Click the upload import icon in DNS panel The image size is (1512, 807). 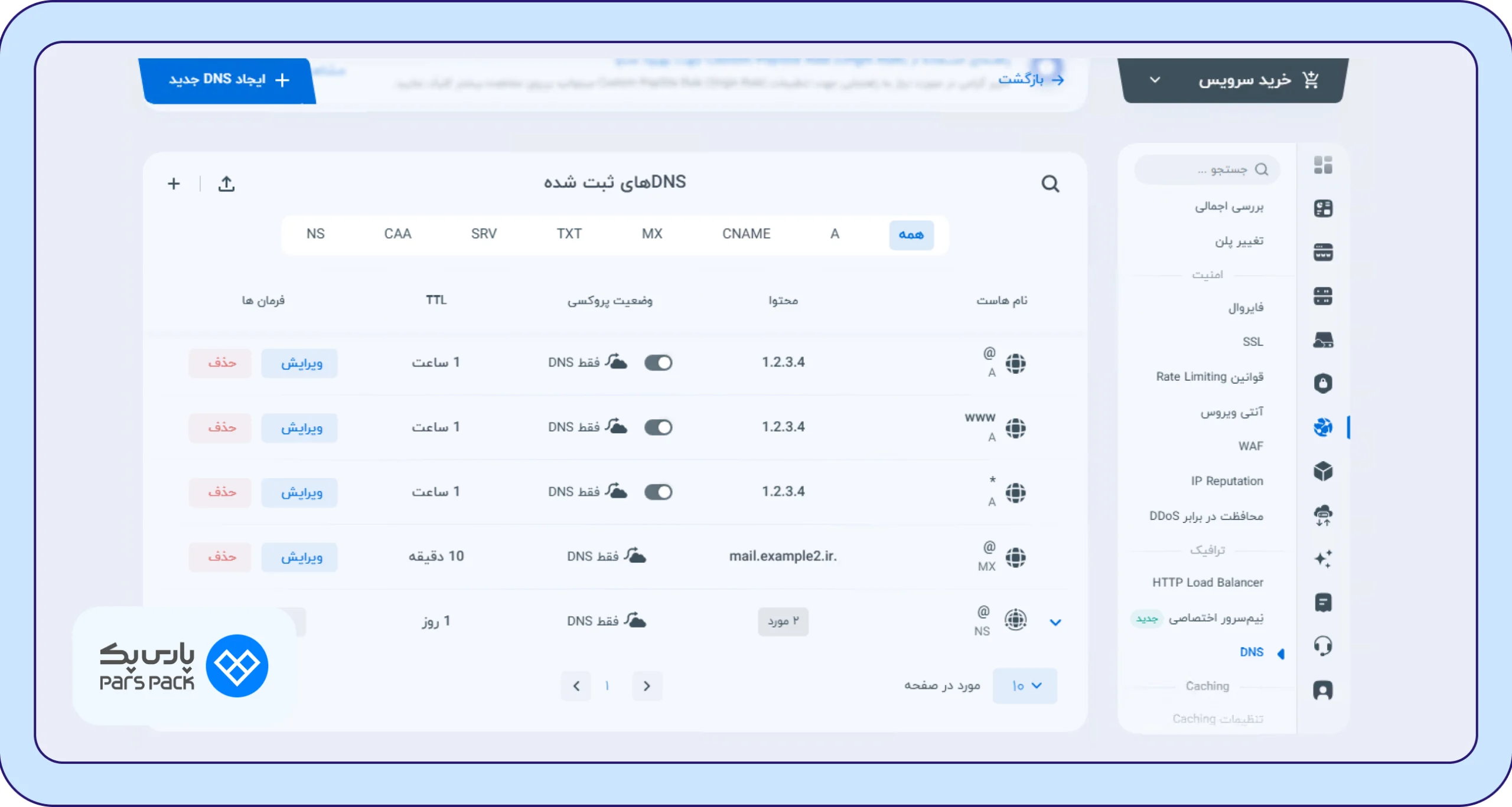tap(226, 184)
